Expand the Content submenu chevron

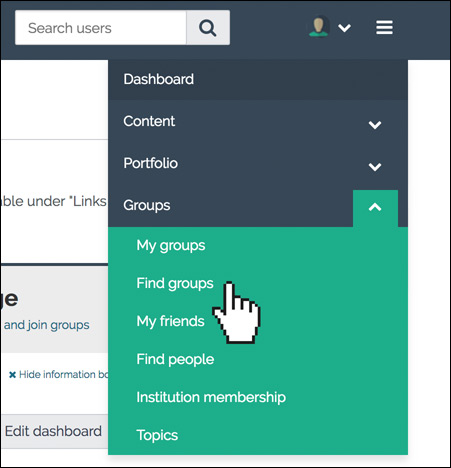pos(375,125)
